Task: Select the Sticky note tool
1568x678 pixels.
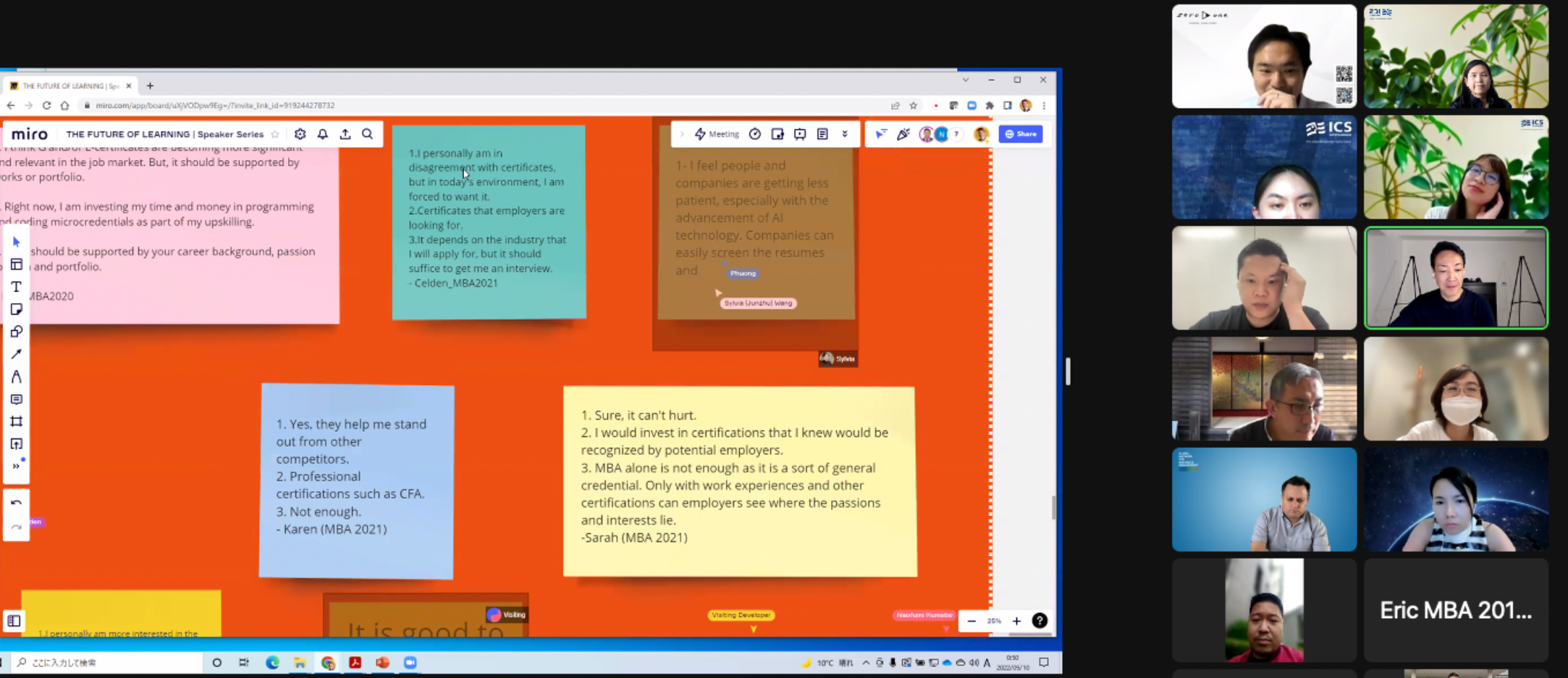Action: [16, 310]
